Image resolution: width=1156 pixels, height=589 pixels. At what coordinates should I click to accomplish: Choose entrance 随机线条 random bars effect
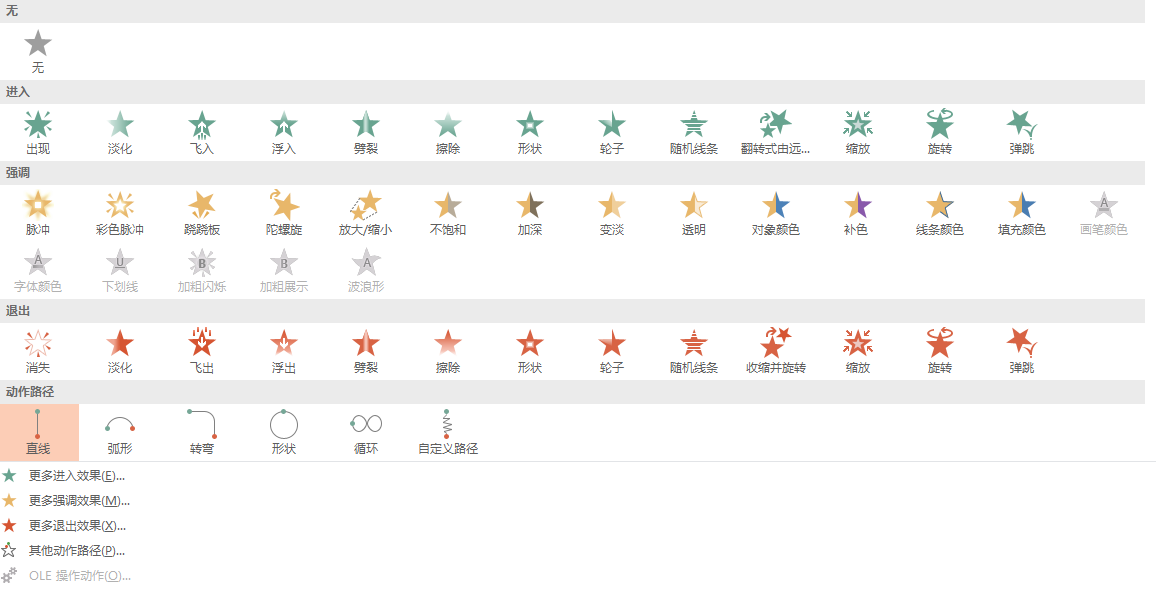pos(694,133)
